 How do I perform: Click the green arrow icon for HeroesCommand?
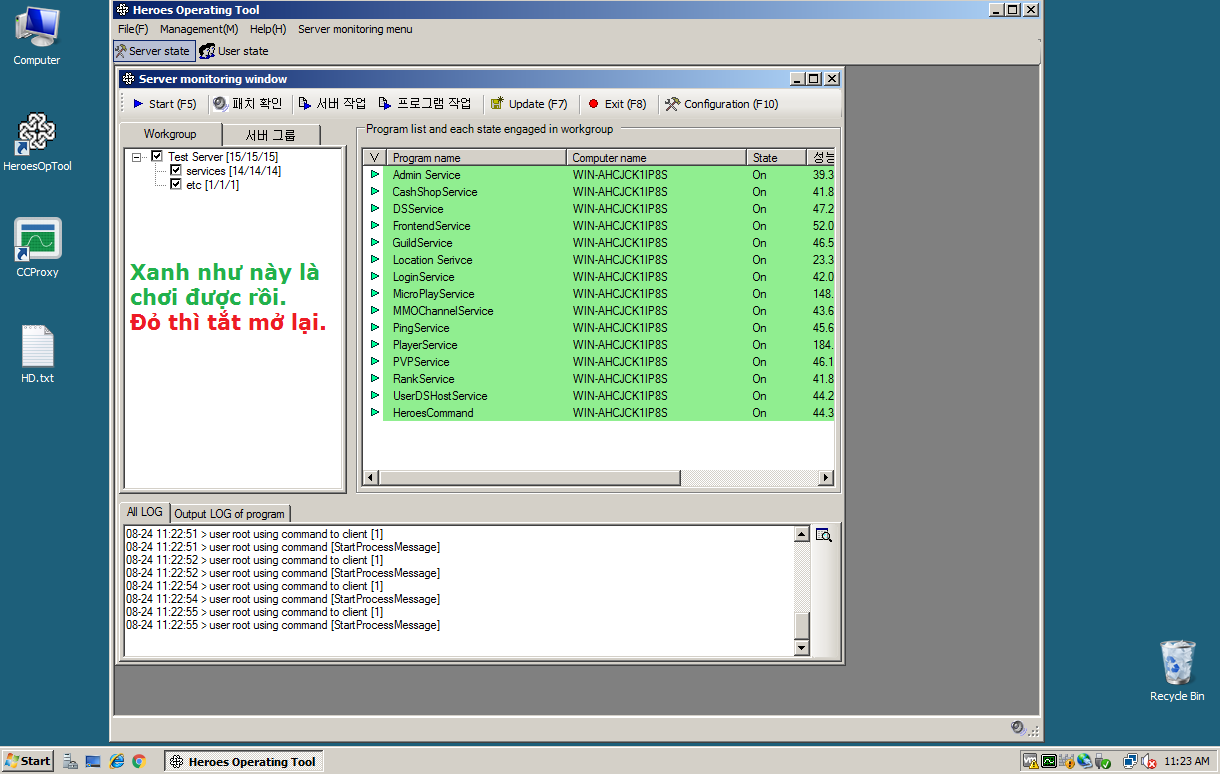(375, 412)
